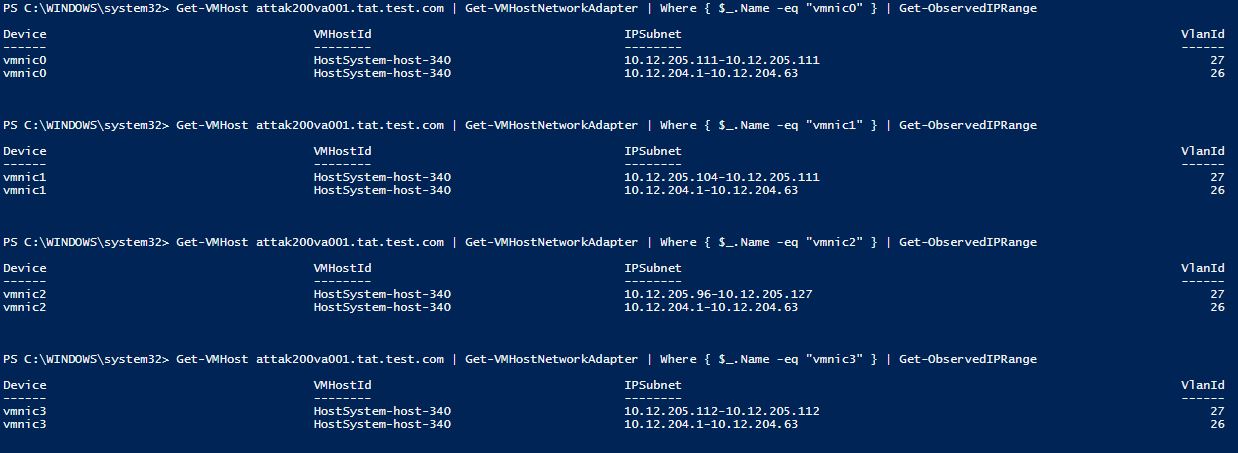Click the VlanId header in the vmnic3 output
The image size is (1238, 453).
pos(1202,385)
